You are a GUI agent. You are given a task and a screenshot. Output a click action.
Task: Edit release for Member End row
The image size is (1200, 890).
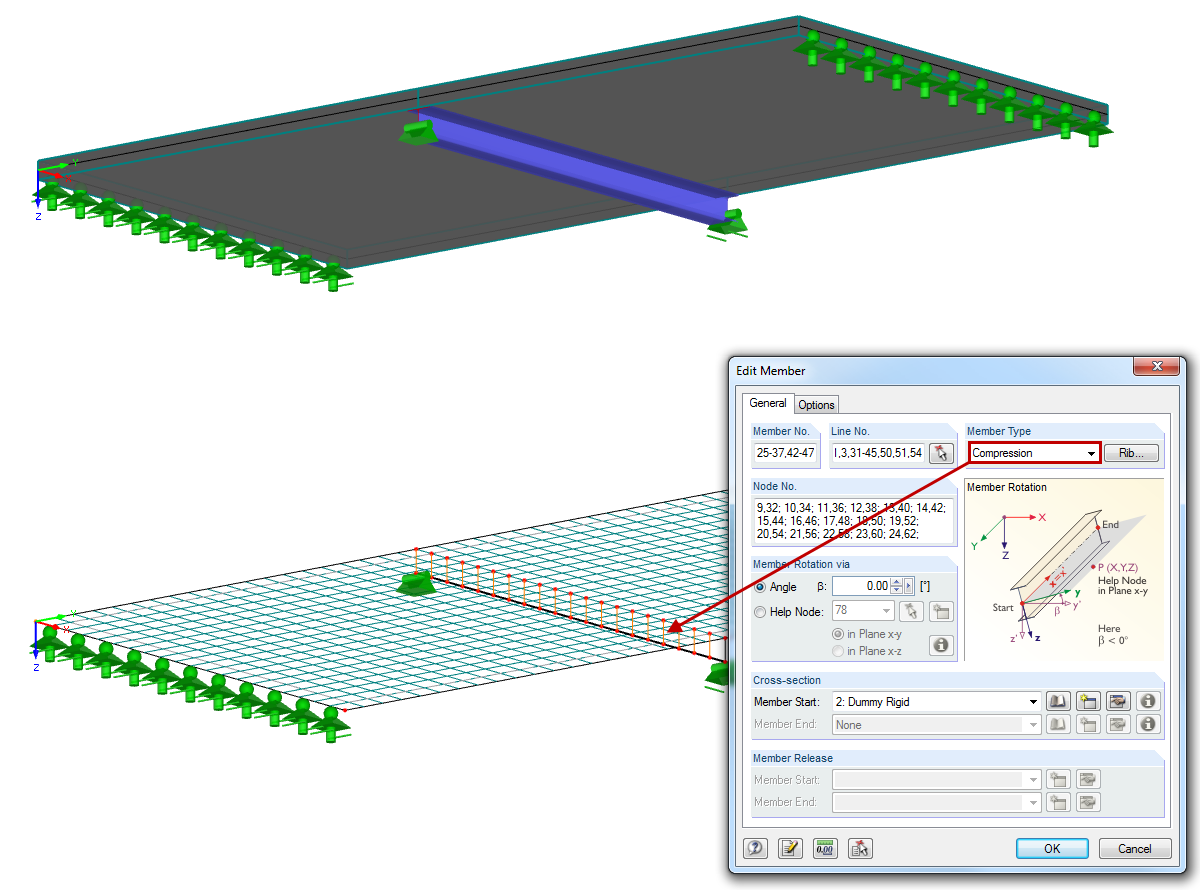click(1088, 802)
